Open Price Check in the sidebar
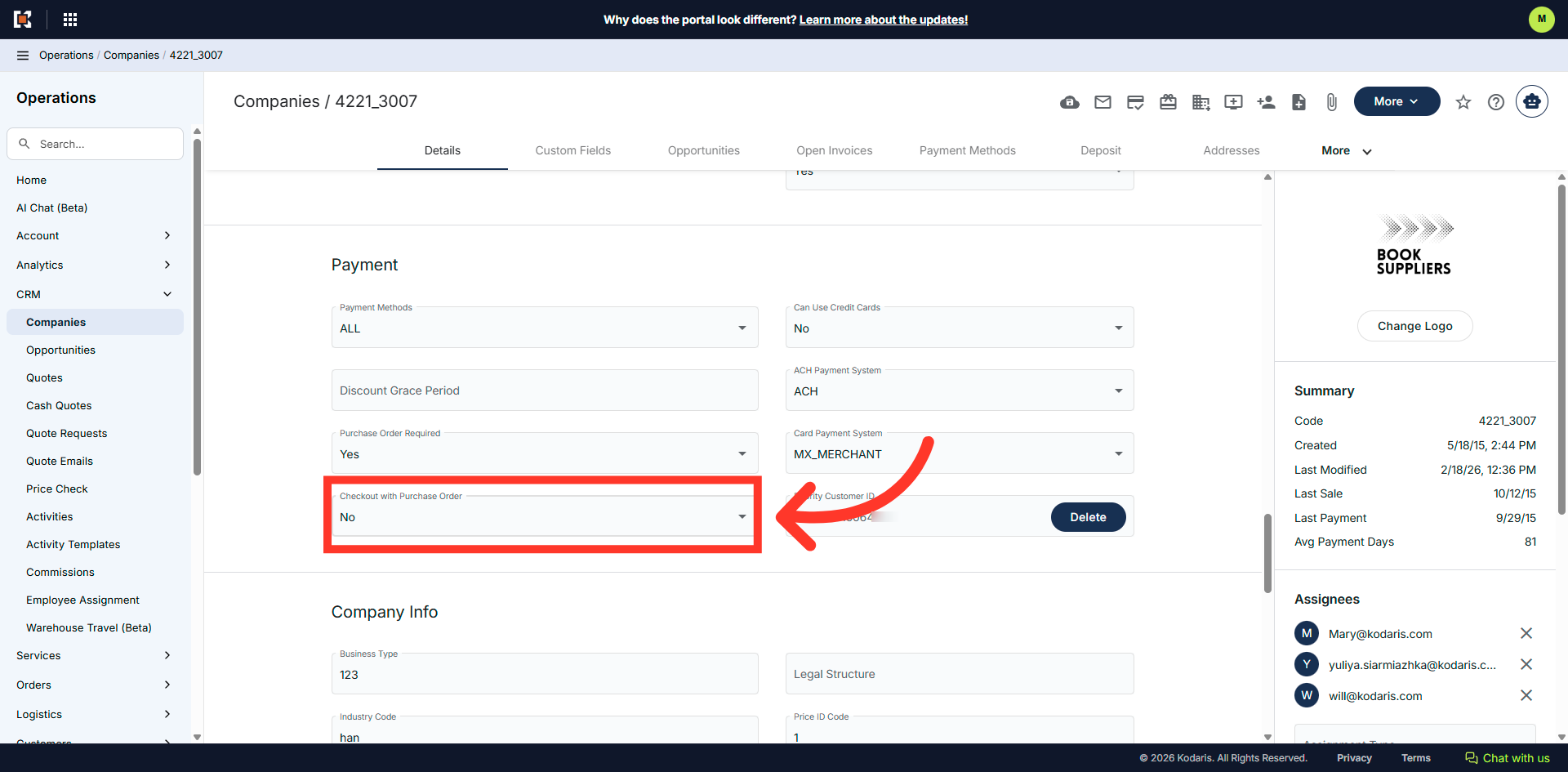Image resolution: width=1568 pixels, height=772 pixels. click(x=57, y=489)
